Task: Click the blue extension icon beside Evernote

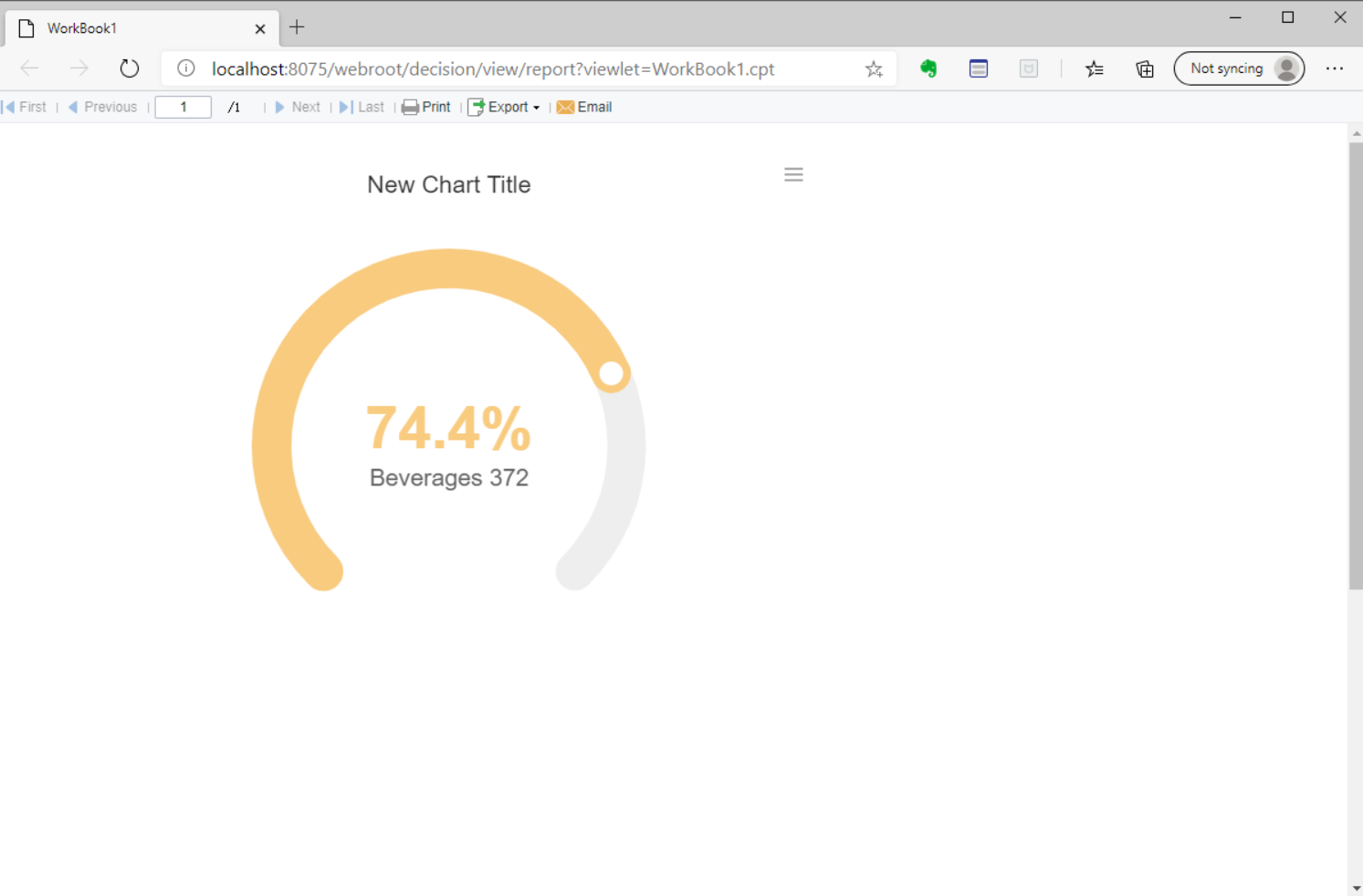Action: 978,68
